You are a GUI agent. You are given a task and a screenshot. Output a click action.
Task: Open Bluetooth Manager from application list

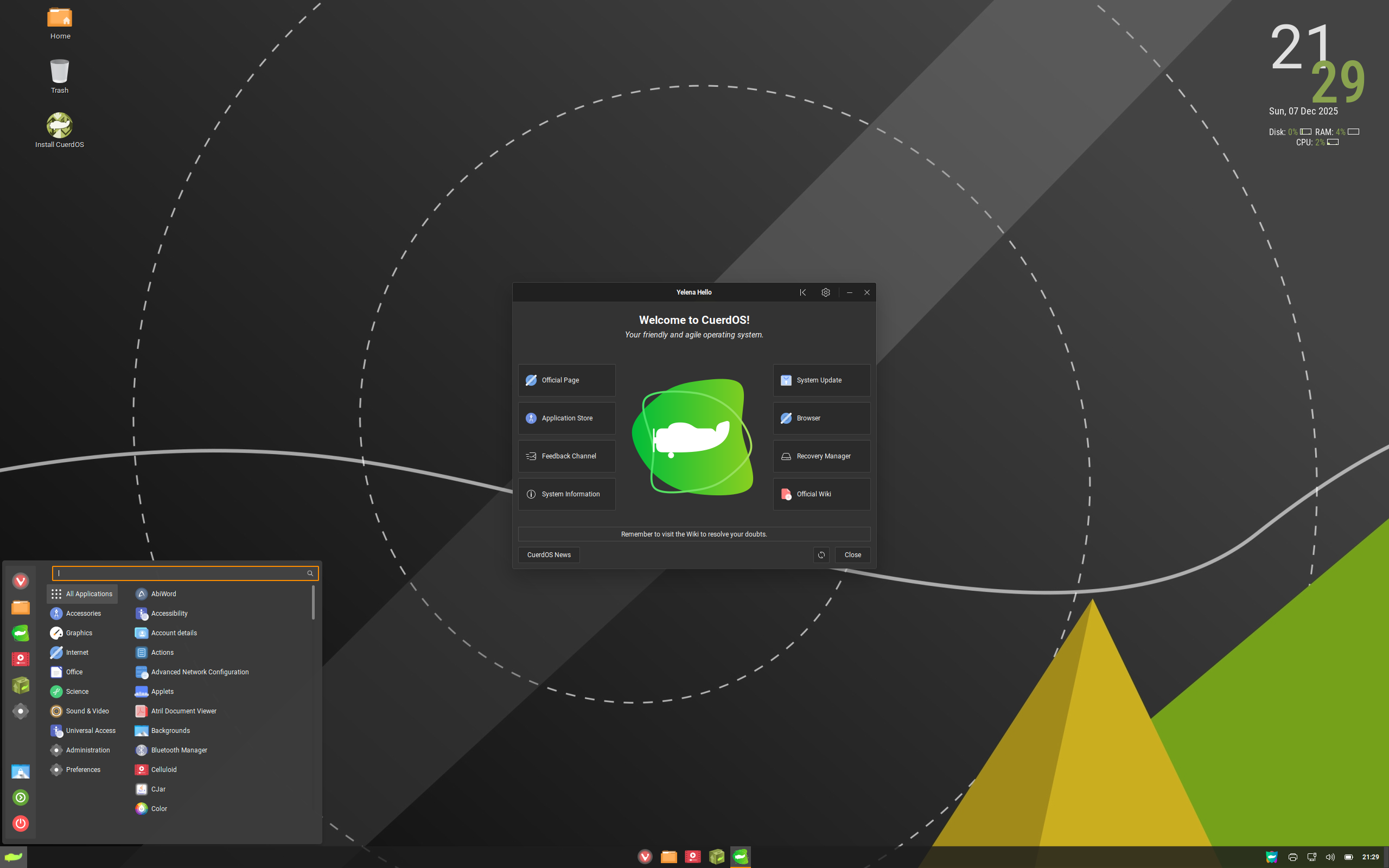(x=222, y=750)
